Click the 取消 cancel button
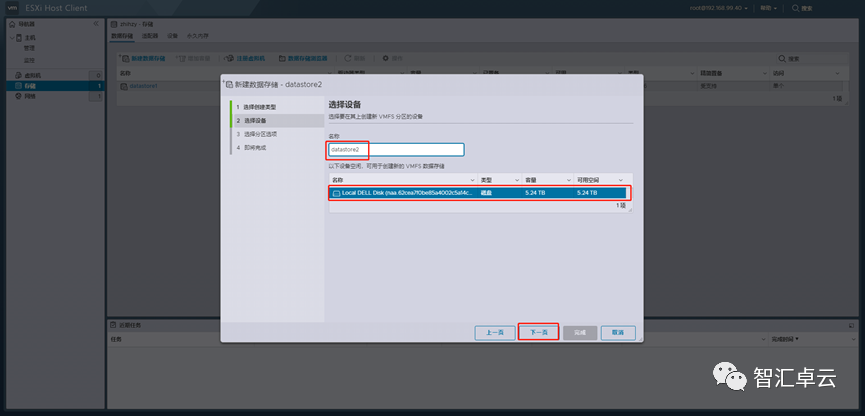The image size is (865, 416). 618,333
